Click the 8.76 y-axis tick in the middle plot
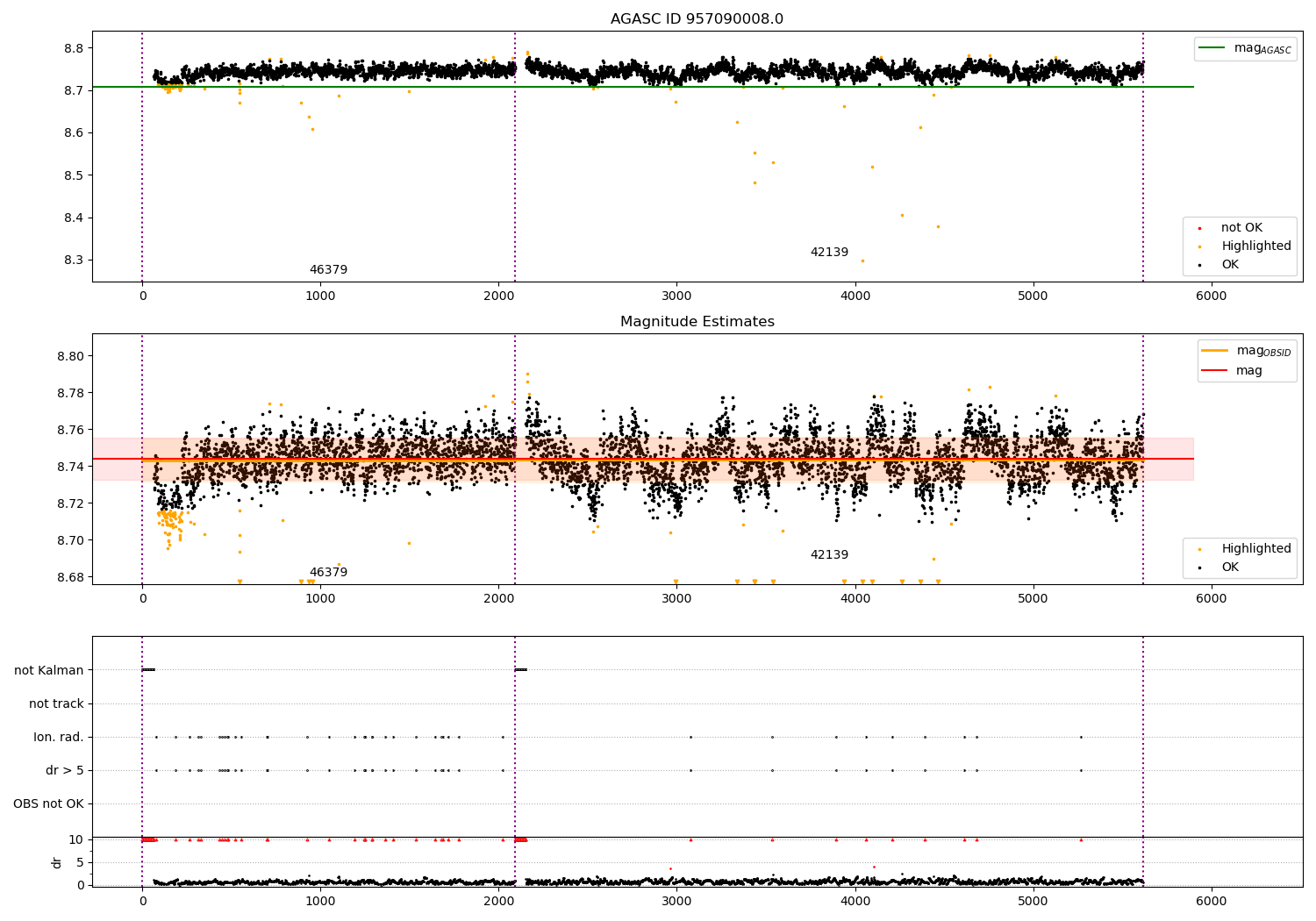 (69, 431)
